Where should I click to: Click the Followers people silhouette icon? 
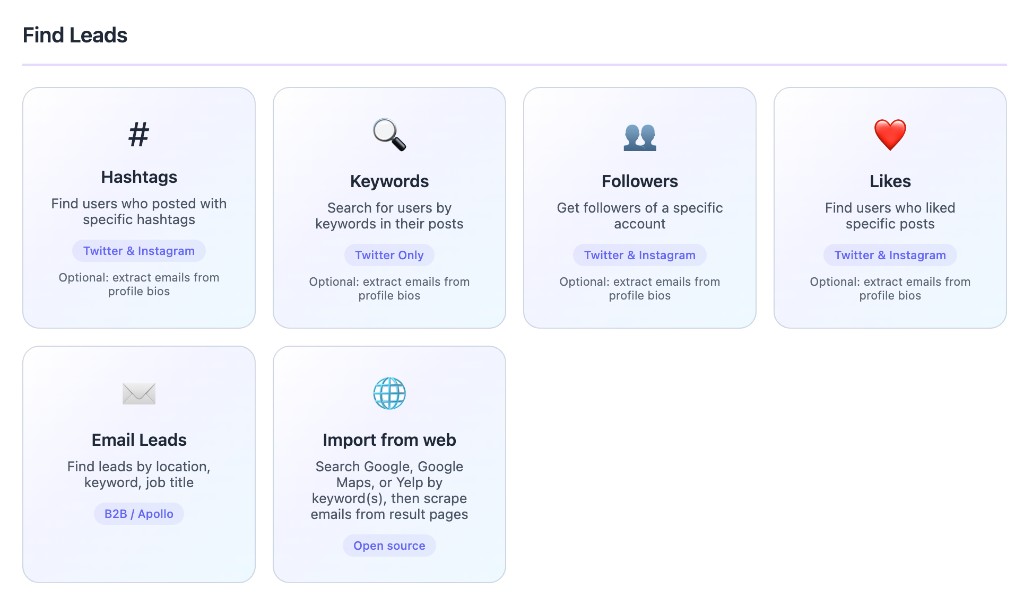[x=640, y=136]
